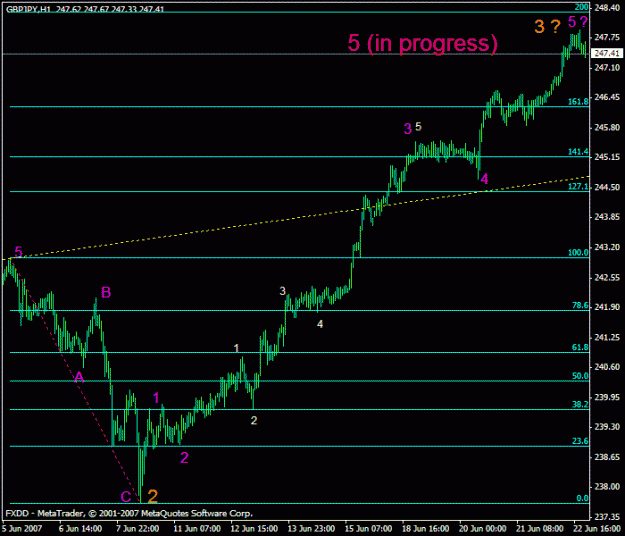Image resolution: width=625 pixels, height=536 pixels.
Task: Click 242.55 on the price axis
Action: pyautogui.click(x=607, y=277)
